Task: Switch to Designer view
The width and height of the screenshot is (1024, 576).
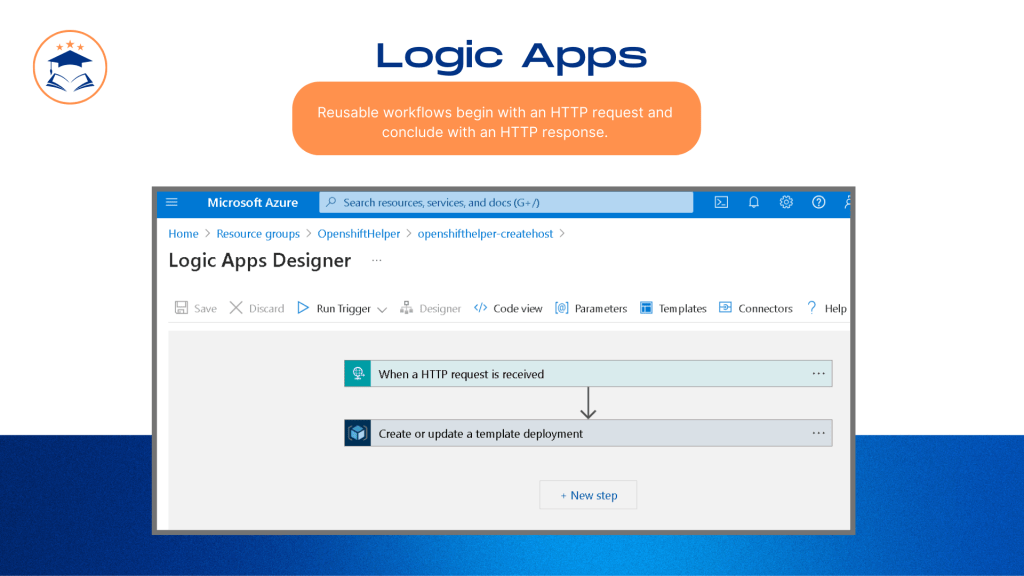Action: point(430,308)
